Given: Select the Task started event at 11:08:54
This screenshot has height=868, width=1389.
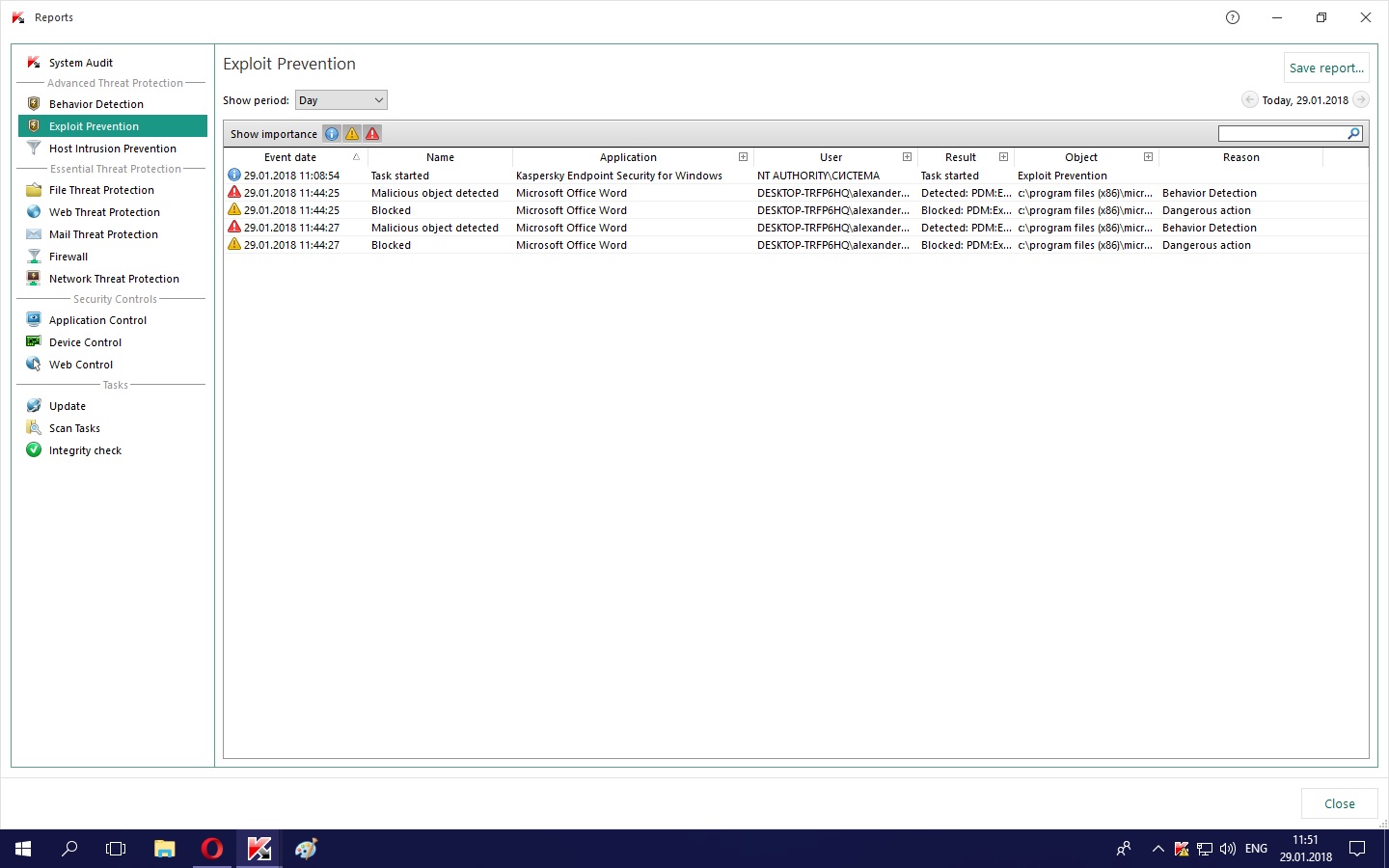Looking at the screenshot, I should [x=796, y=176].
